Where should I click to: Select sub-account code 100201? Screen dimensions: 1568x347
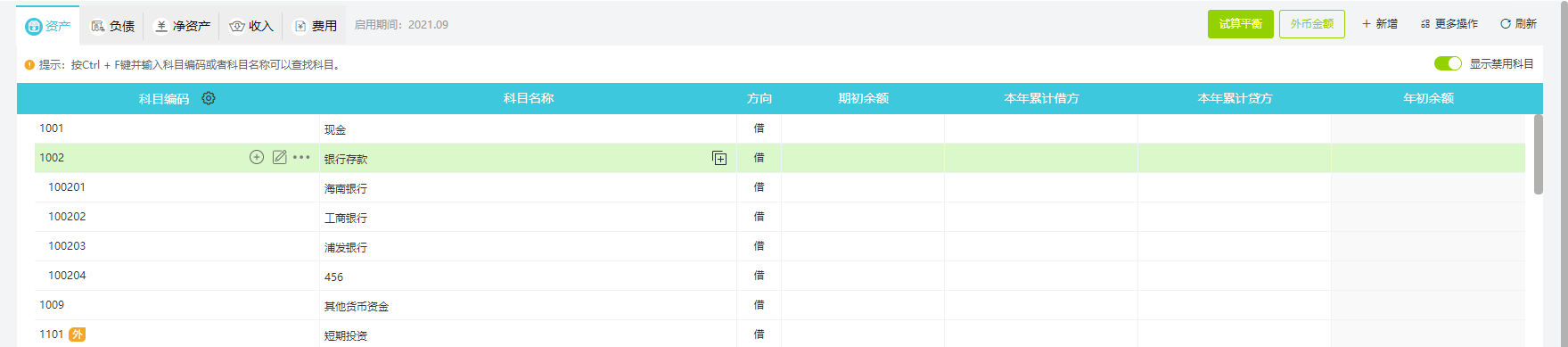(67, 187)
